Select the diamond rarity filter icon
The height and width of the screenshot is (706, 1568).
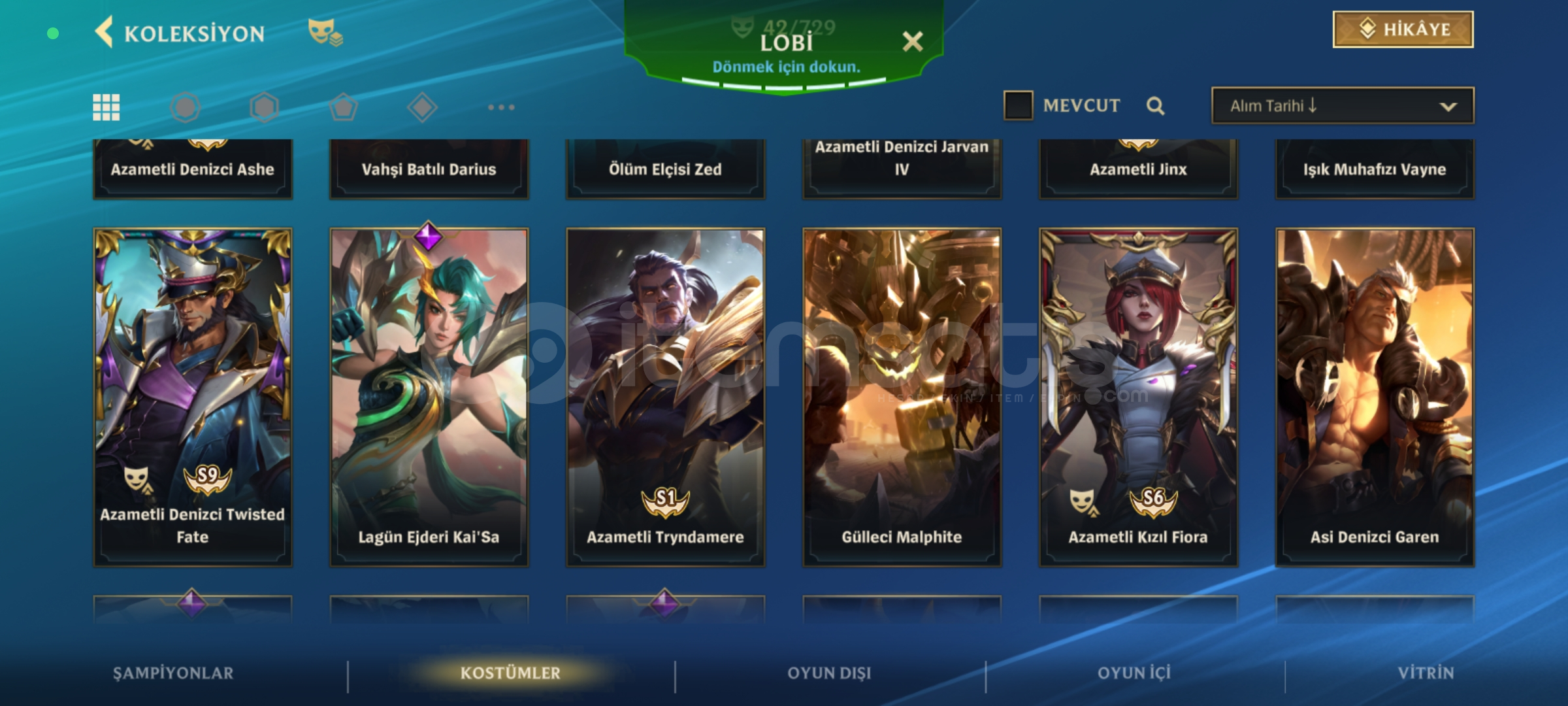(422, 107)
